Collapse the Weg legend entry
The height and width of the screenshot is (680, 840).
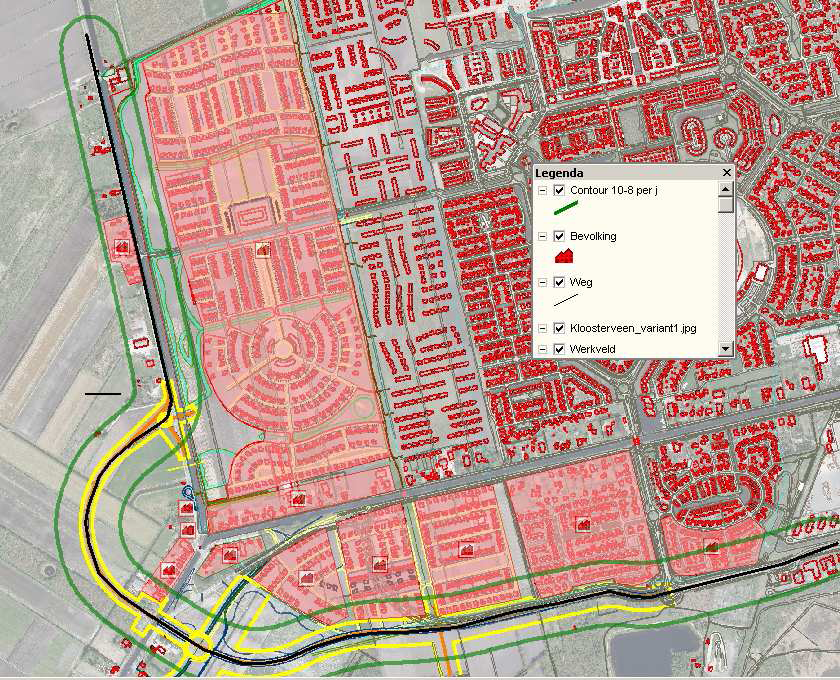541,281
